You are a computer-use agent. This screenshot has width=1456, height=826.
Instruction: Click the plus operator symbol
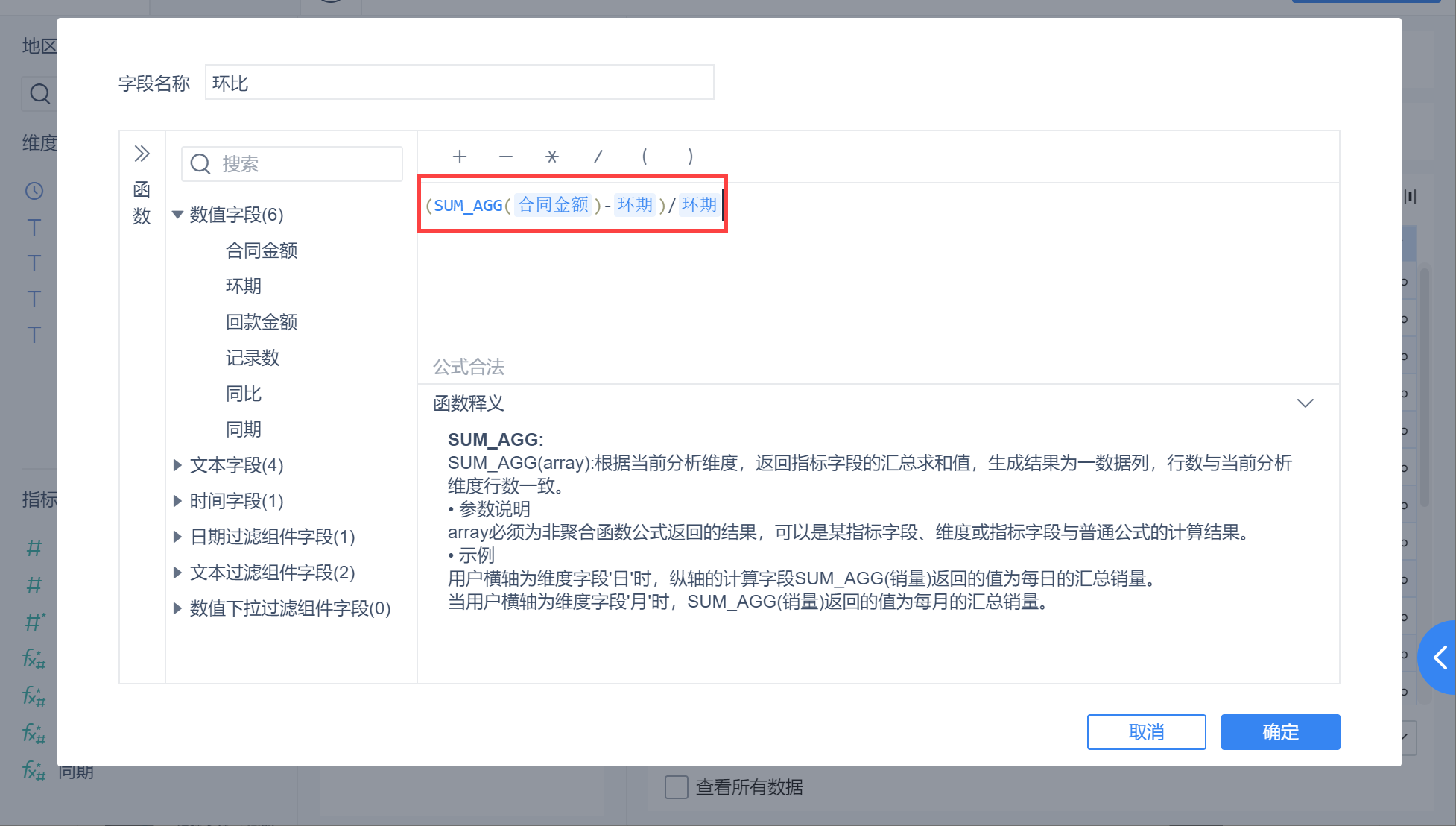(459, 157)
